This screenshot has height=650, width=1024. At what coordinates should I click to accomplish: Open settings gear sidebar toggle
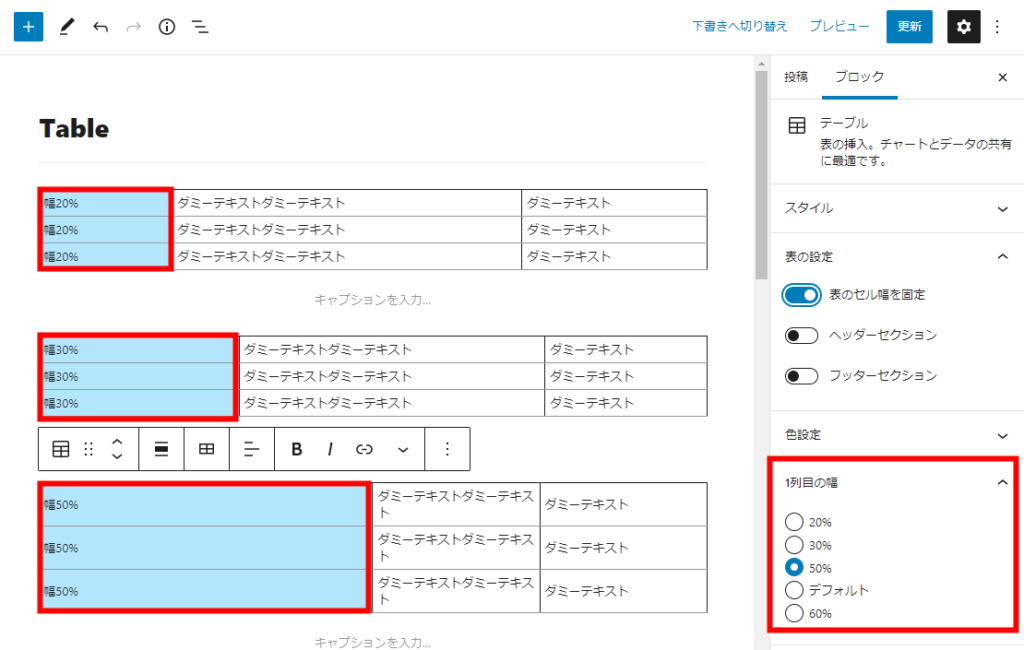tap(963, 27)
